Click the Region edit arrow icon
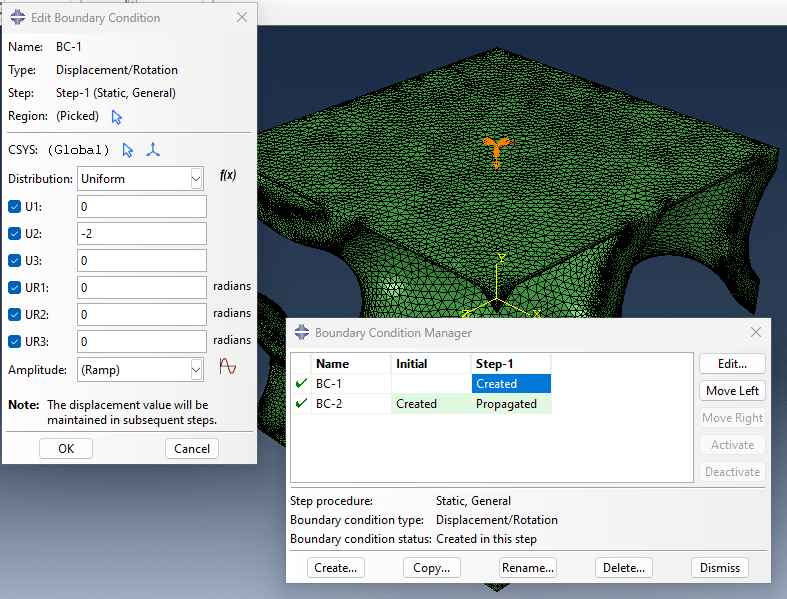787x599 pixels. coord(116,117)
